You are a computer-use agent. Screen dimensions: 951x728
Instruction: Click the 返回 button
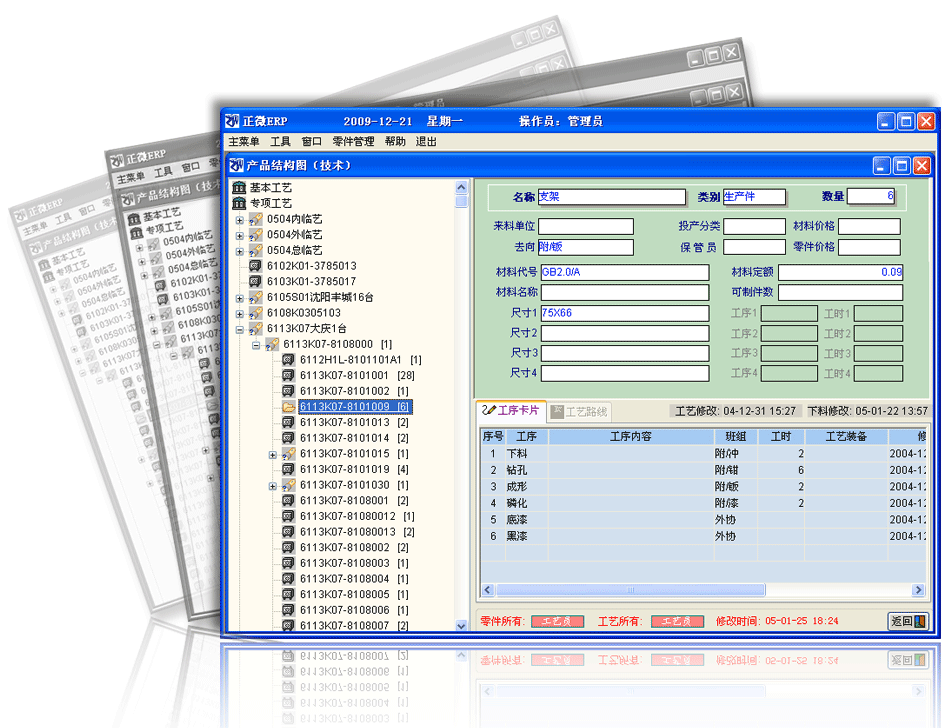click(908, 621)
